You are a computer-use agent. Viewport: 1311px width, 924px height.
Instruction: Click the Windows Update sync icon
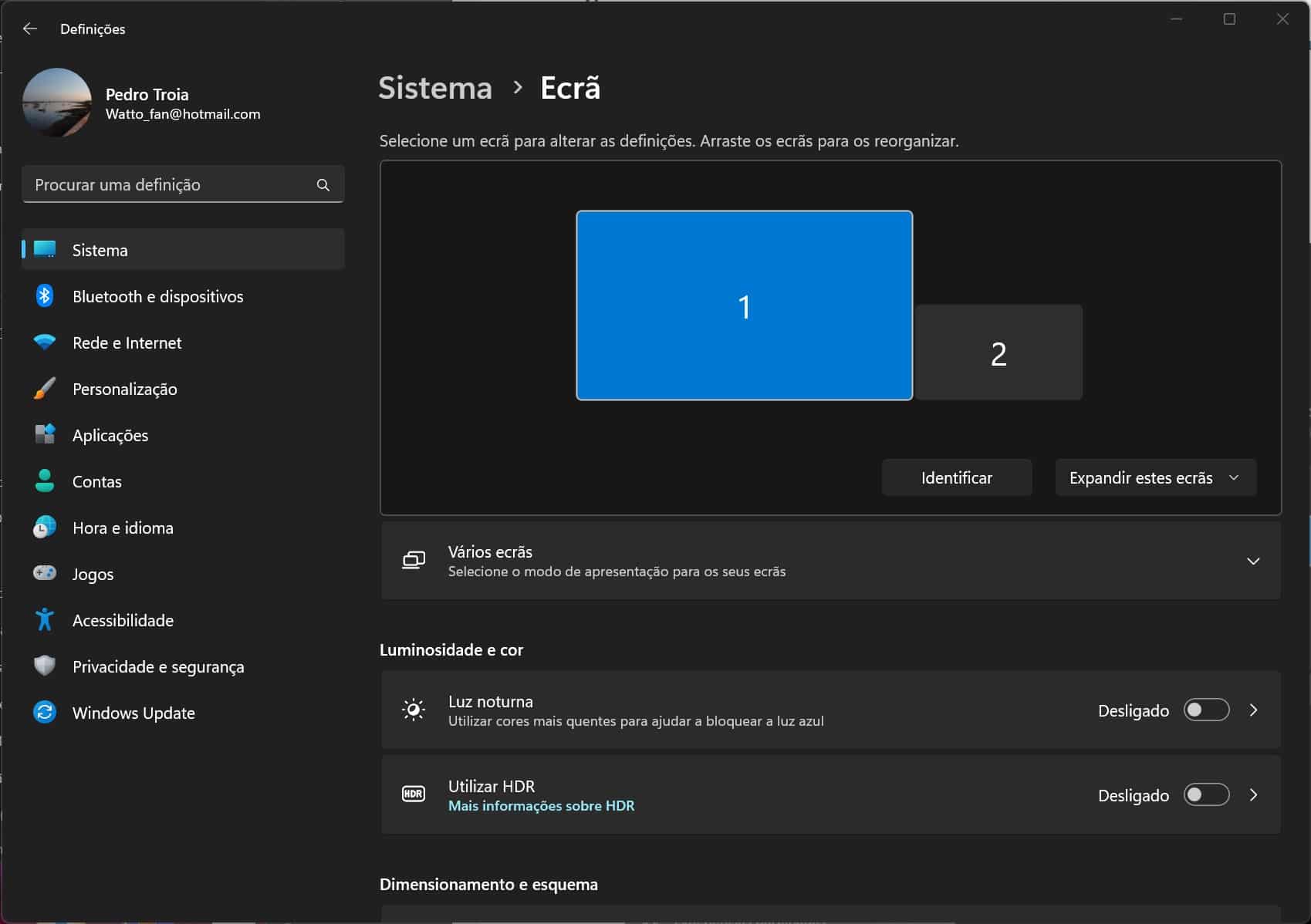[x=45, y=712]
